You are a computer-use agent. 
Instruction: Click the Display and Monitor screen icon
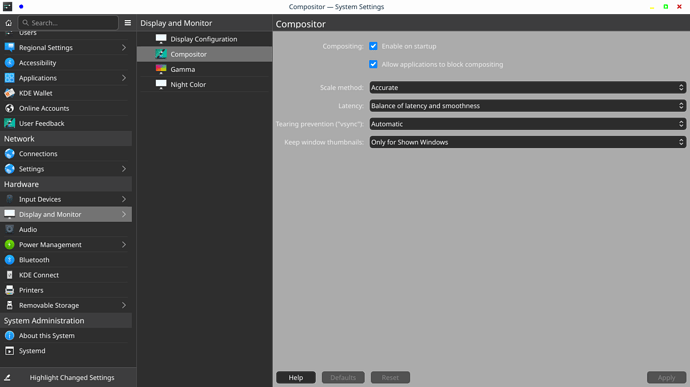click(x=9, y=214)
